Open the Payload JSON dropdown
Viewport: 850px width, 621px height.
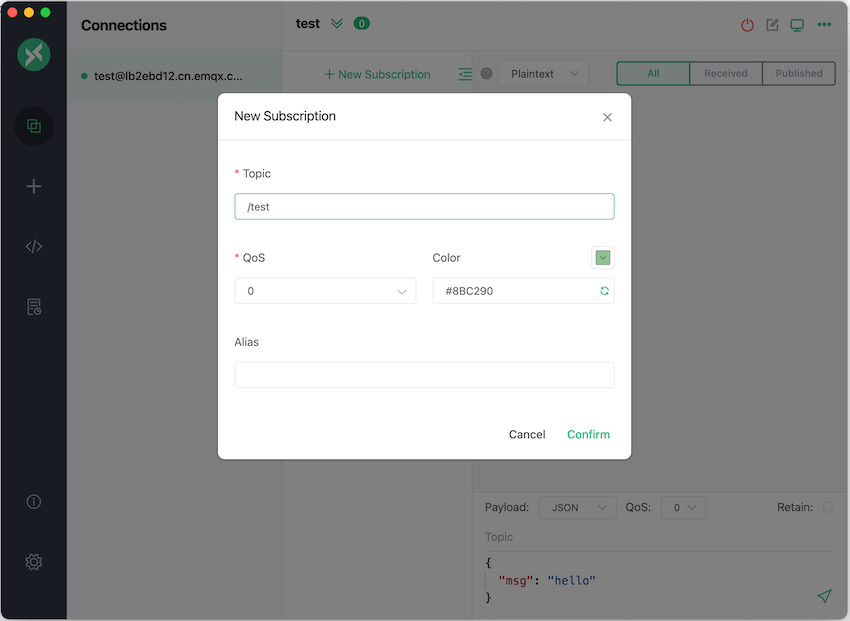click(577, 508)
